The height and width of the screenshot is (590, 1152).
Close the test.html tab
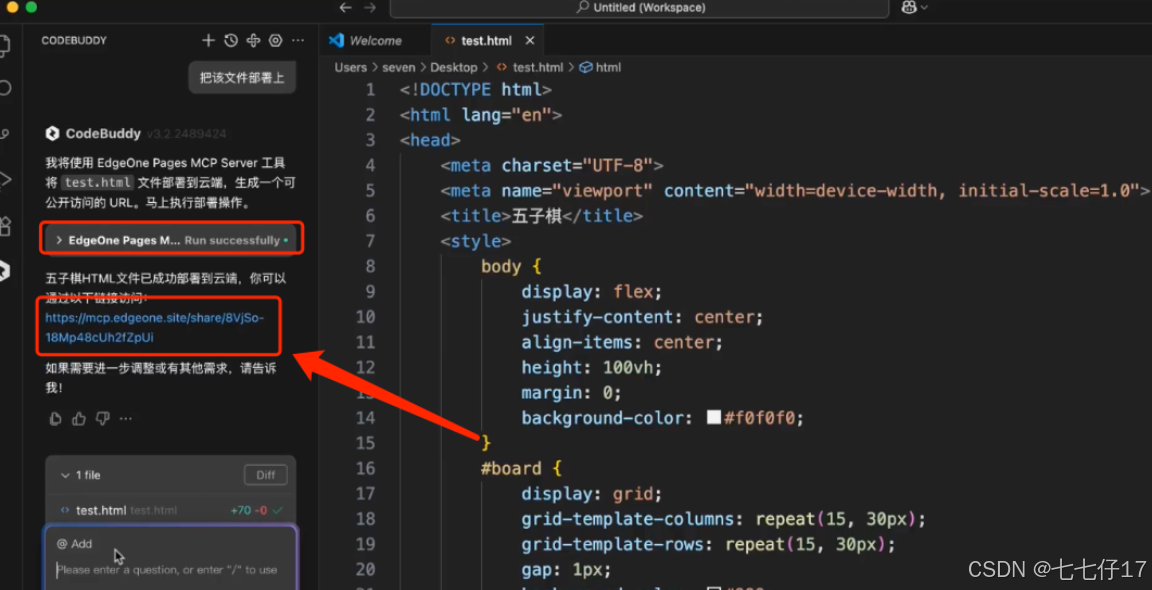click(530, 40)
